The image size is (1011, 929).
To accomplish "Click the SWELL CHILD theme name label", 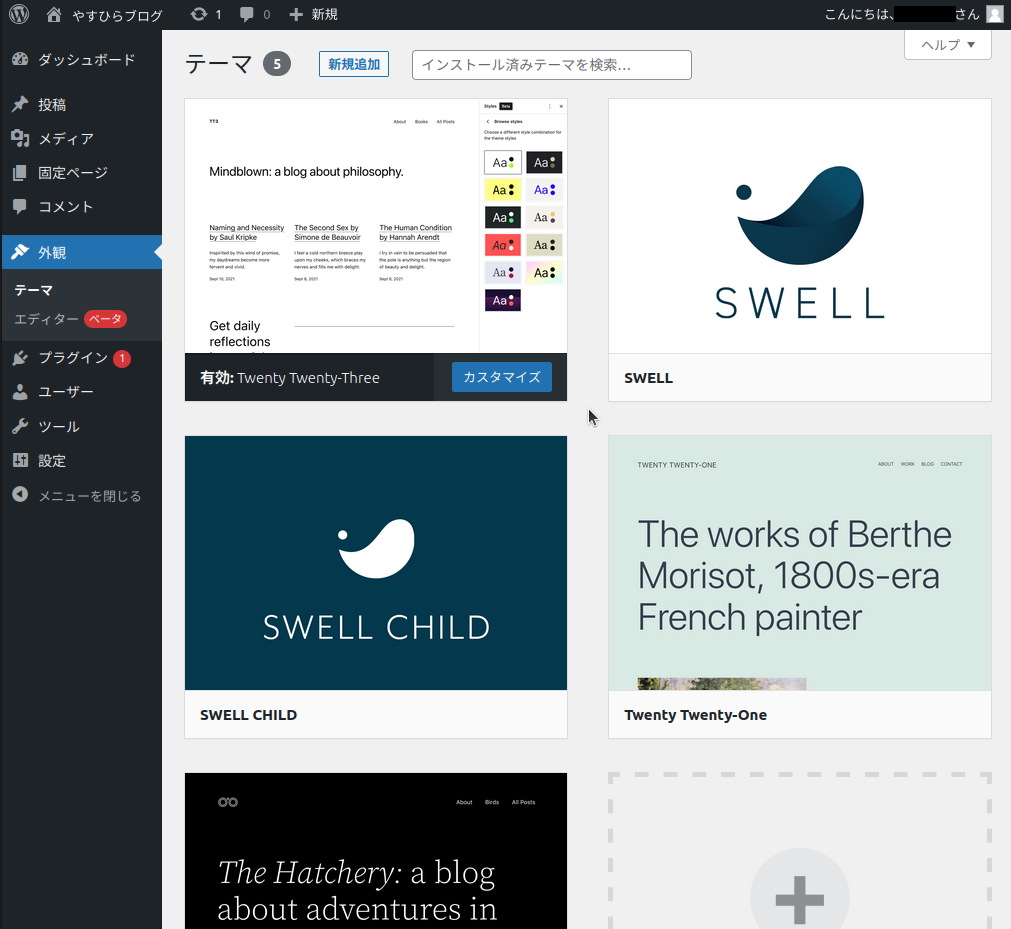I will 248,715.
